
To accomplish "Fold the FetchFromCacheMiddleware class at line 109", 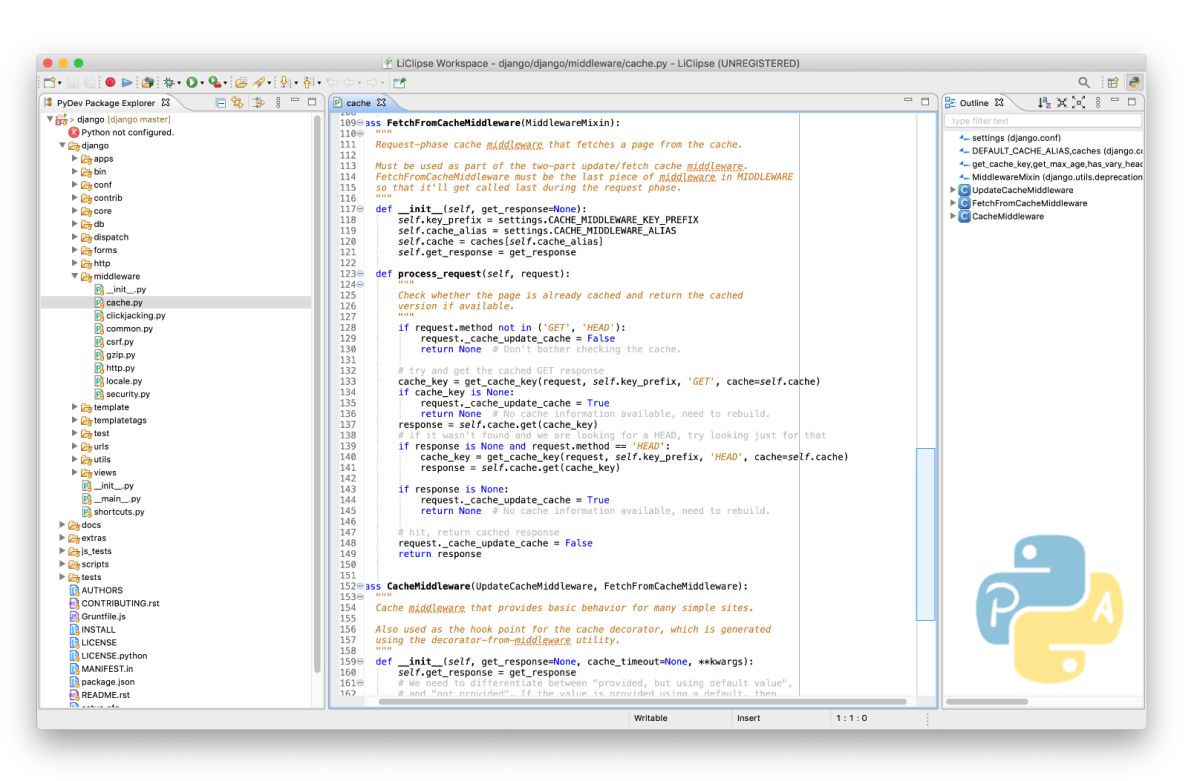I will [x=361, y=123].
